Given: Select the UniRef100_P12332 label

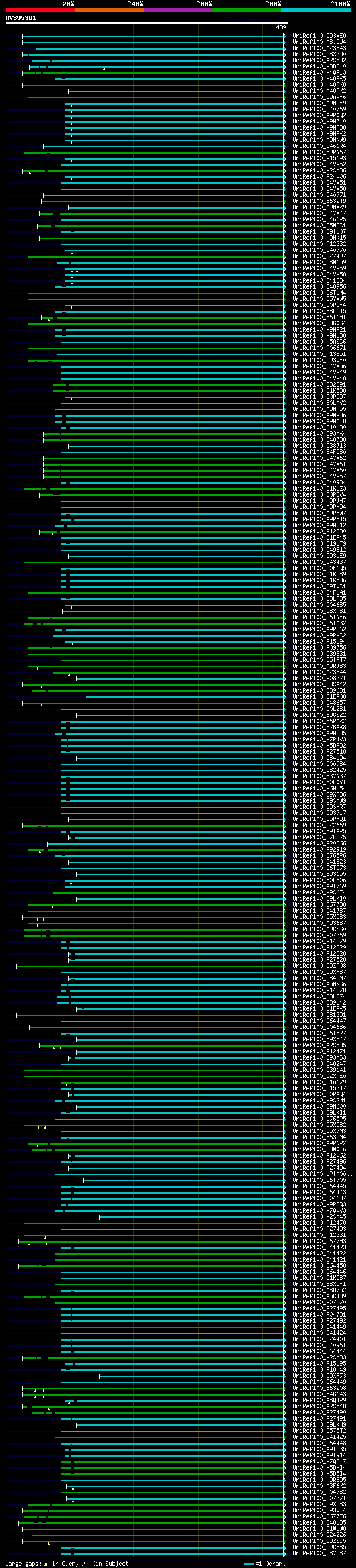Looking at the screenshot, I should 319,244.
